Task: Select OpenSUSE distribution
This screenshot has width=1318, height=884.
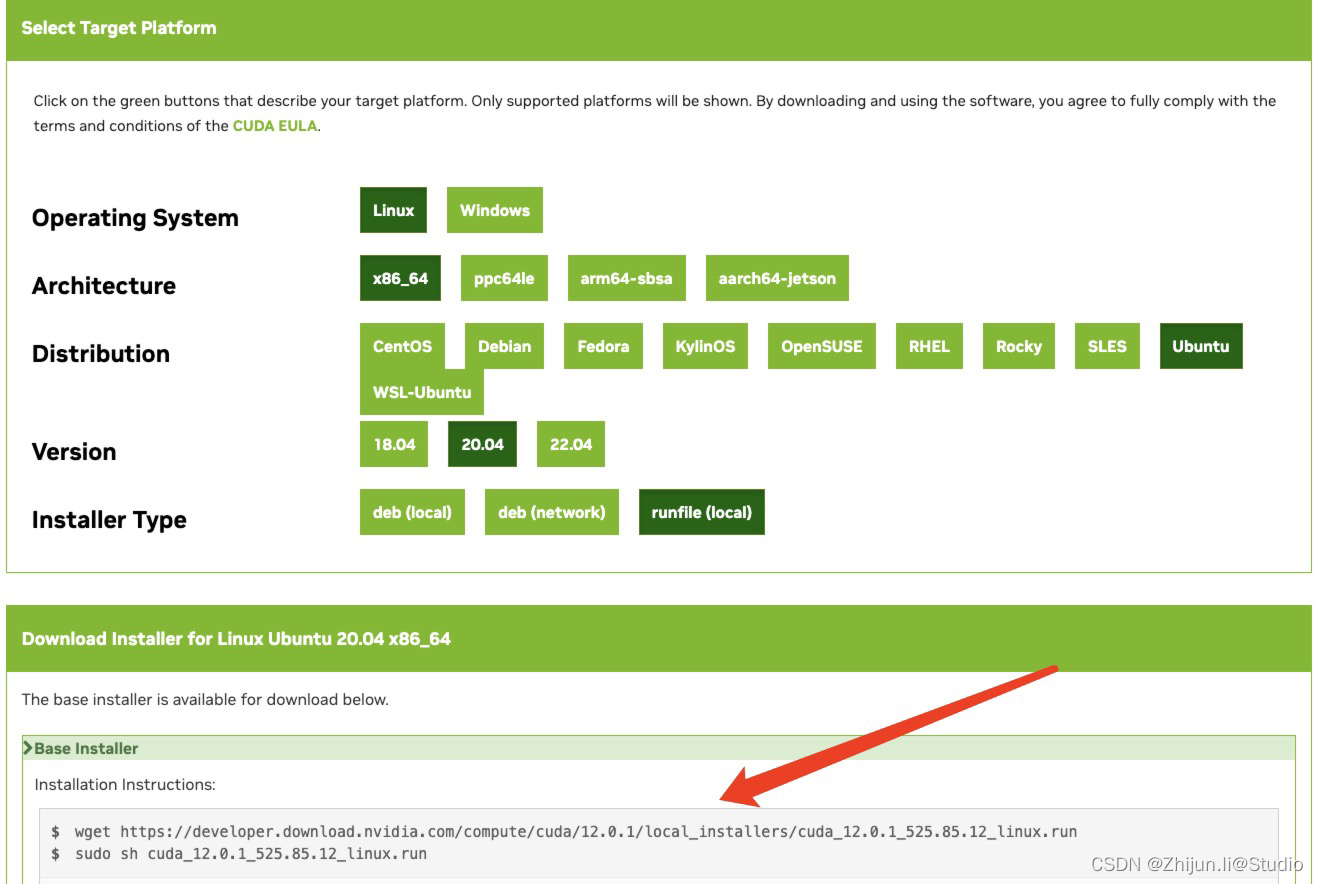Action: [821, 346]
